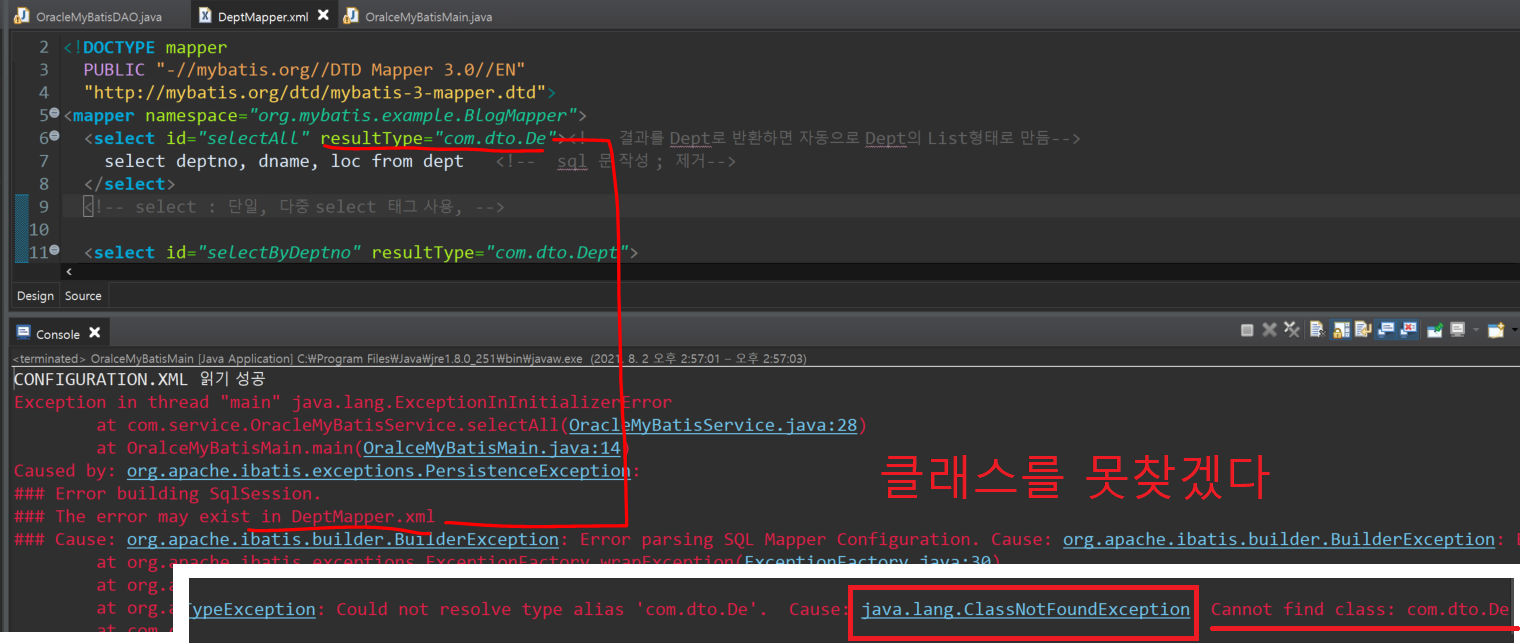1530x644 pixels.
Task: Click the DOCTYPE mapper declaration on line 2
Action: (x=145, y=47)
